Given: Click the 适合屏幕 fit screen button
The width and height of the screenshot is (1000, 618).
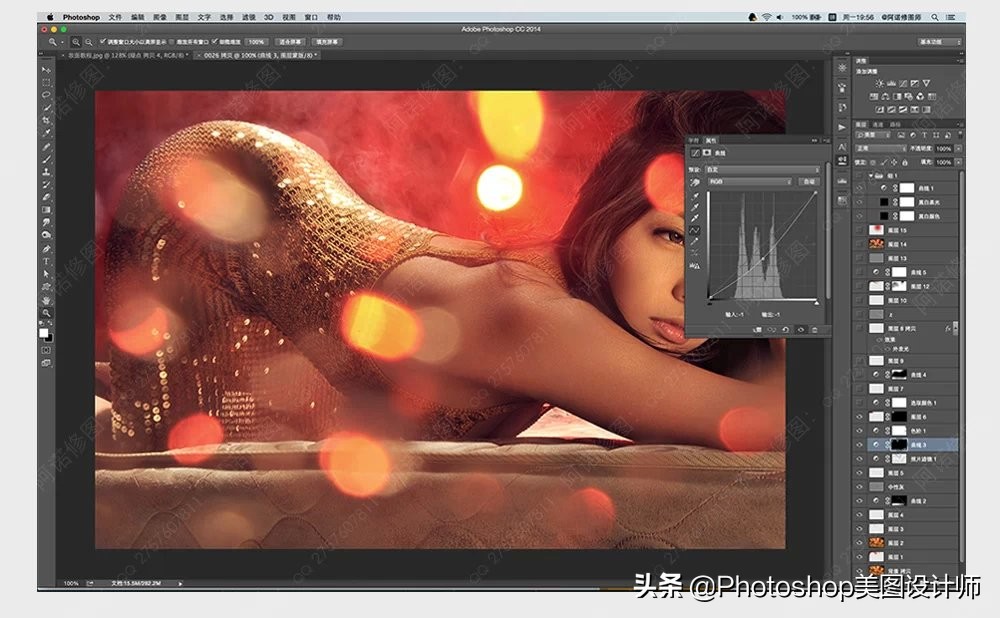Looking at the screenshot, I should [291, 42].
